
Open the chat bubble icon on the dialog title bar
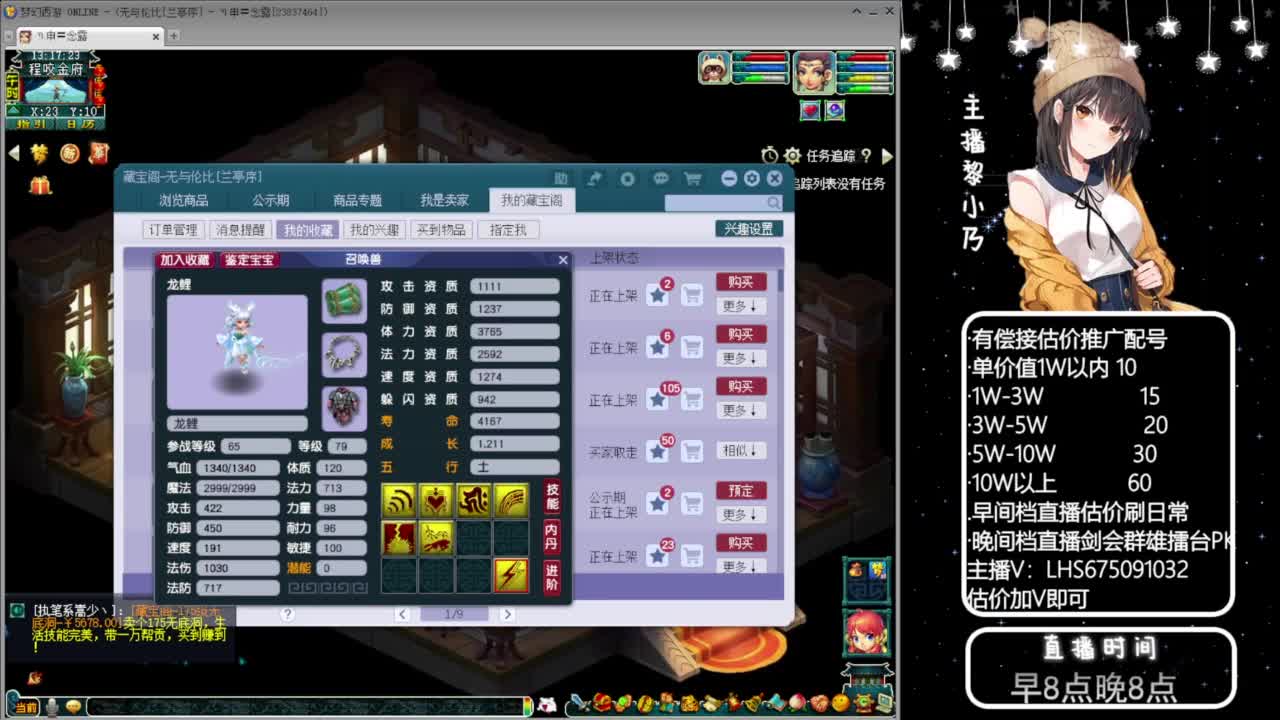tap(660, 177)
